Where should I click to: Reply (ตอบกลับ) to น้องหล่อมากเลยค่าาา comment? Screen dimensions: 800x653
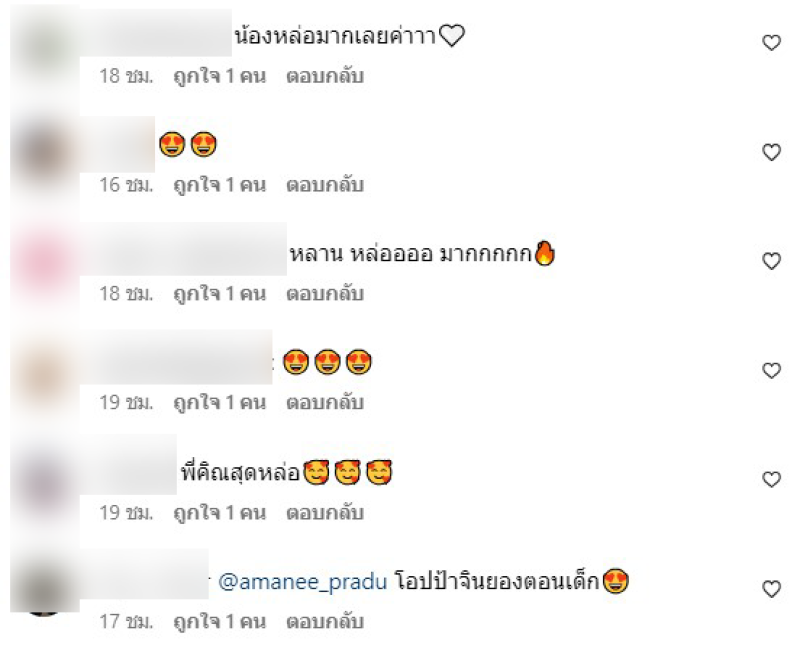[325, 76]
